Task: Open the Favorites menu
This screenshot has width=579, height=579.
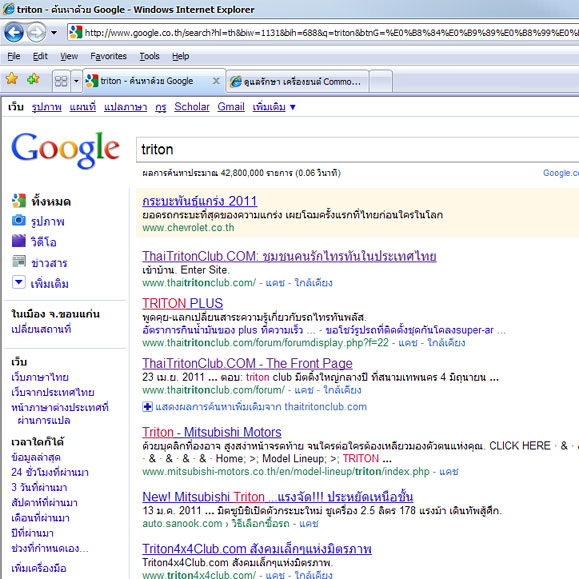Action: tap(108, 56)
